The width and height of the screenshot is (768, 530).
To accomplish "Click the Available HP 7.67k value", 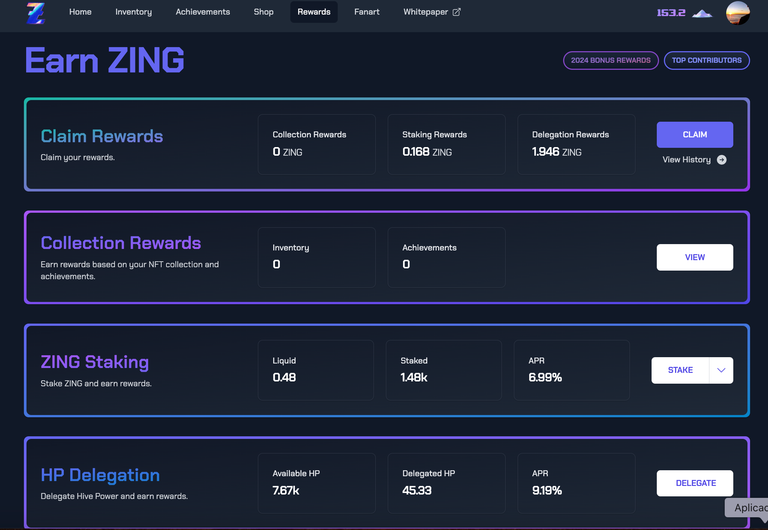I will (286, 490).
